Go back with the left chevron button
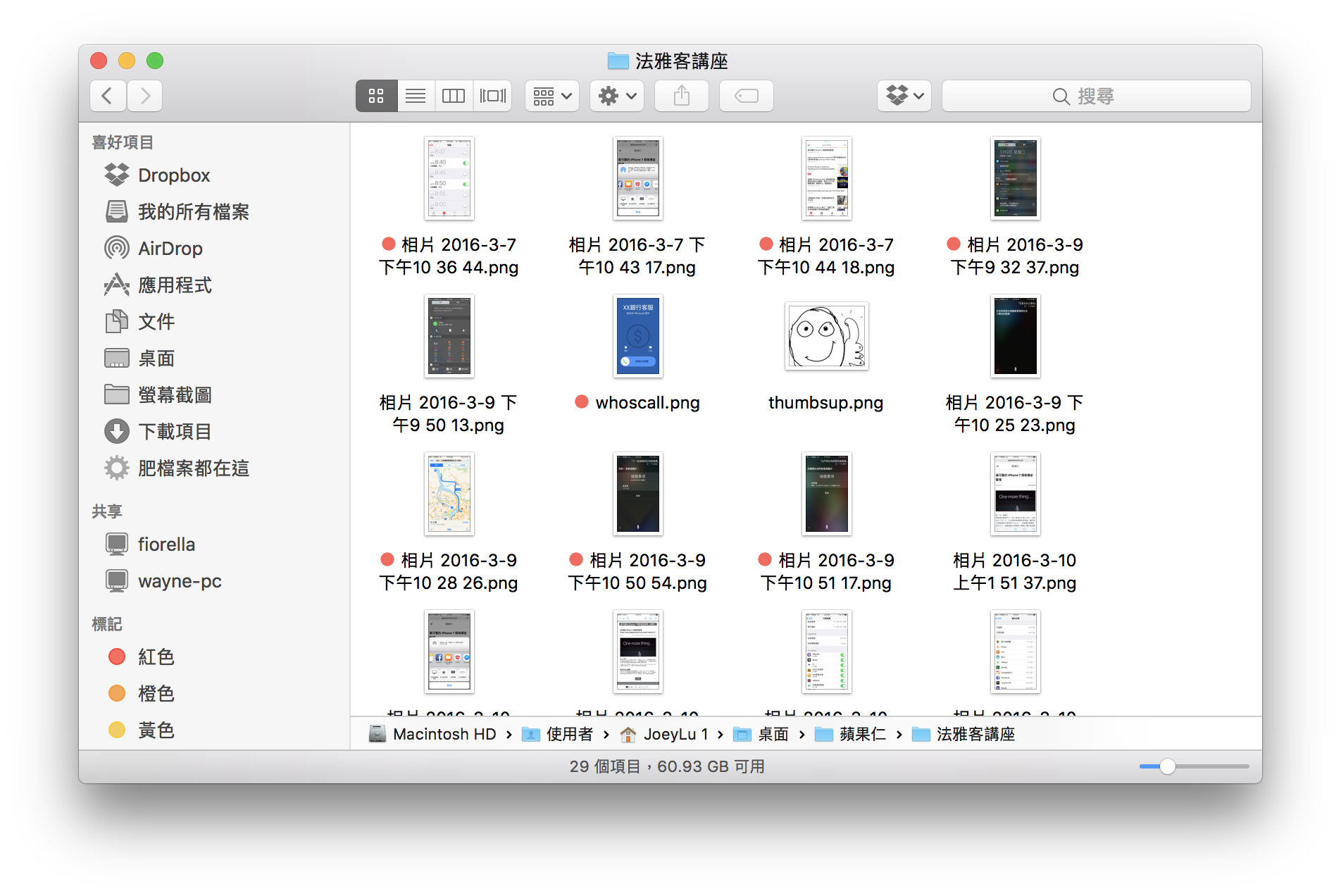1341x896 pixels. click(x=108, y=96)
